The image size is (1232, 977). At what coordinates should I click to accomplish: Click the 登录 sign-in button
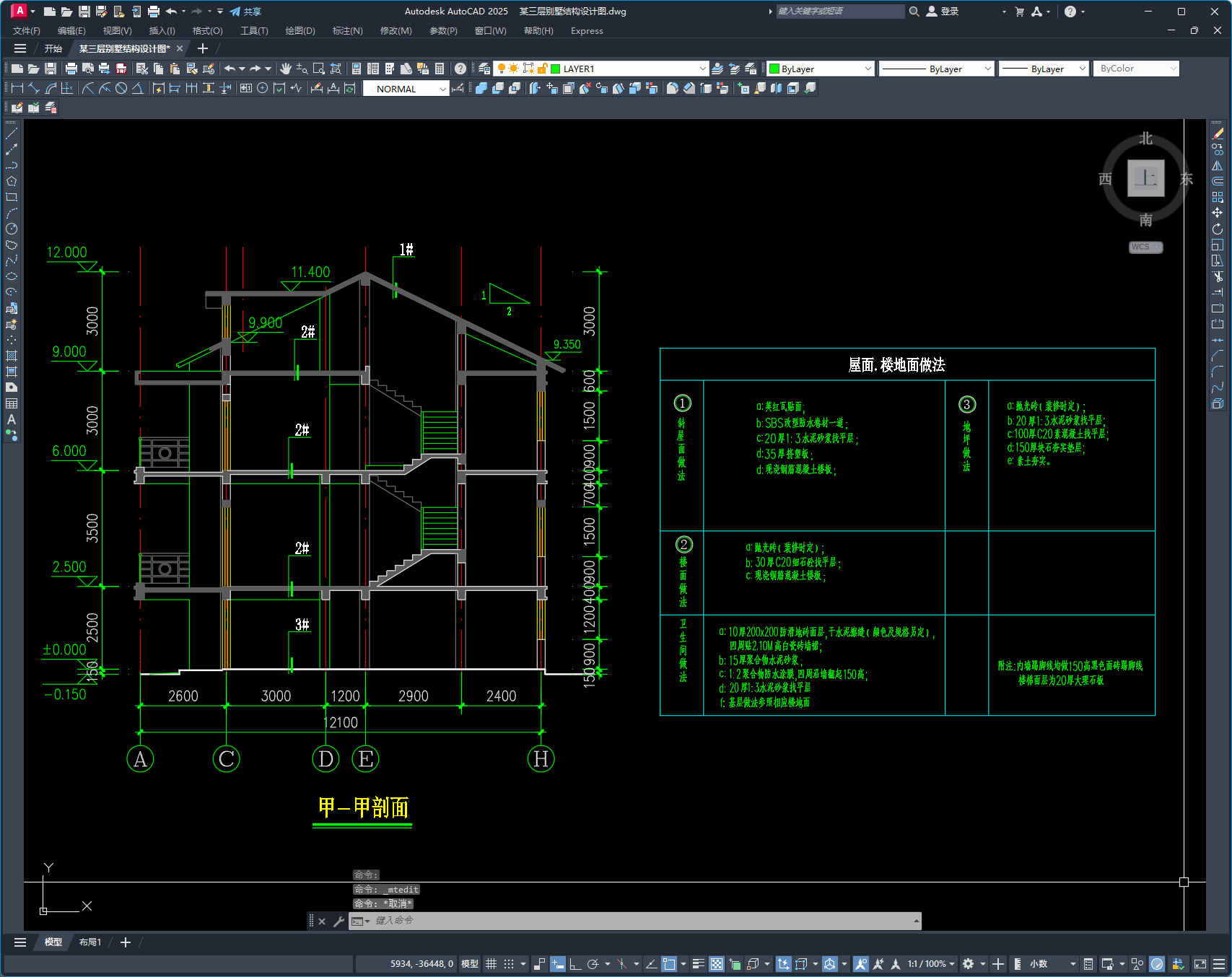point(943,12)
